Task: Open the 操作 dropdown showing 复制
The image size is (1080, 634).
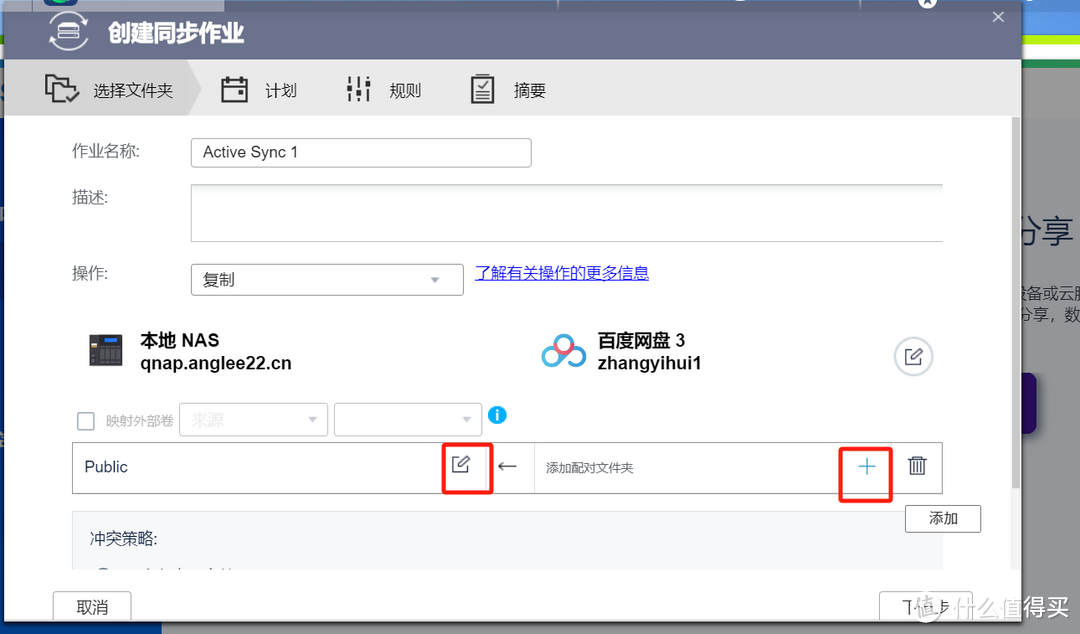Action: 326,279
